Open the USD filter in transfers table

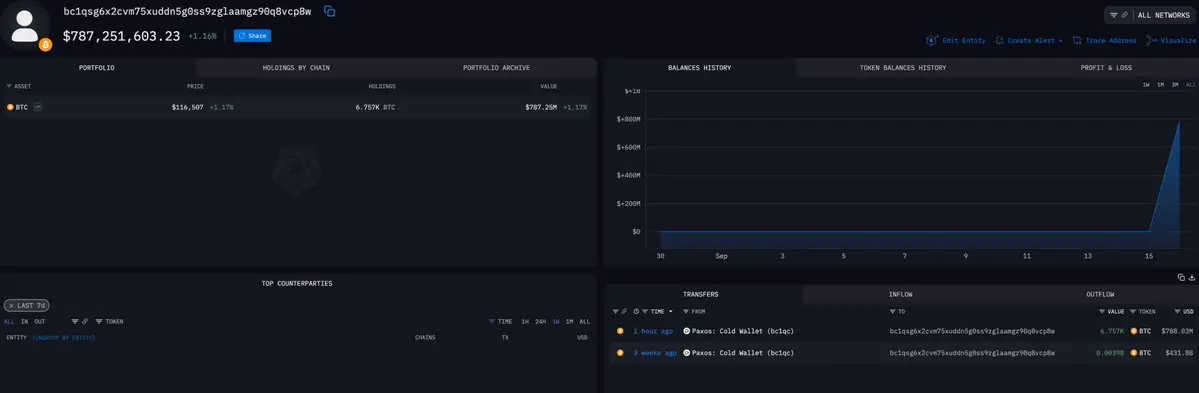1184,312
